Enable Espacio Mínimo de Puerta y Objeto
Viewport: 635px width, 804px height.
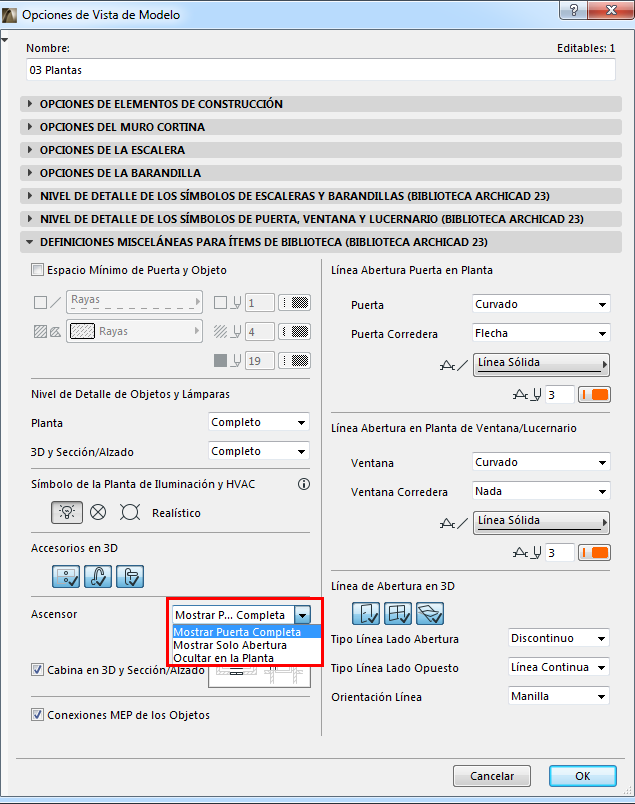tap(37, 270)
